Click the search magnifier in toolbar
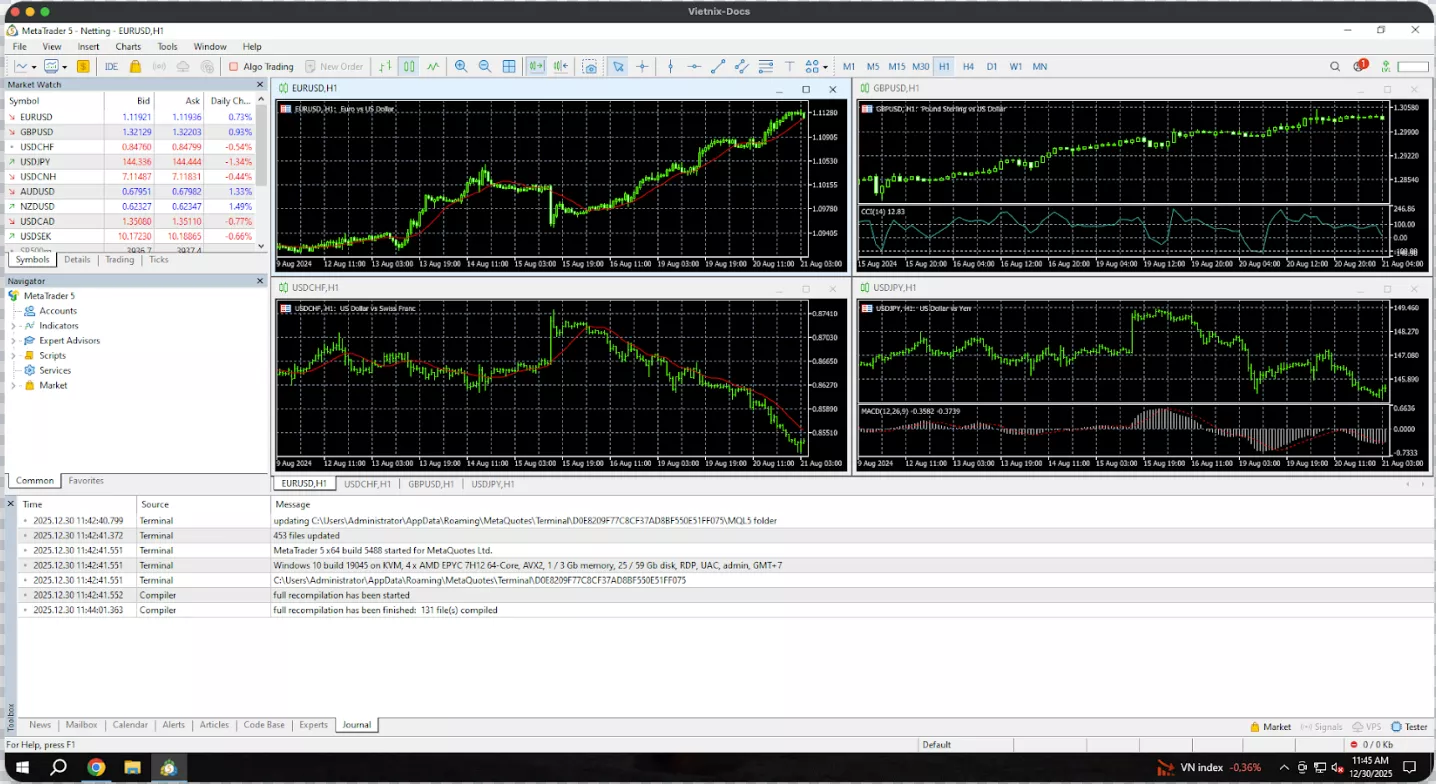This screenshot has height=784, width=1436. [x=1335, y=67]
